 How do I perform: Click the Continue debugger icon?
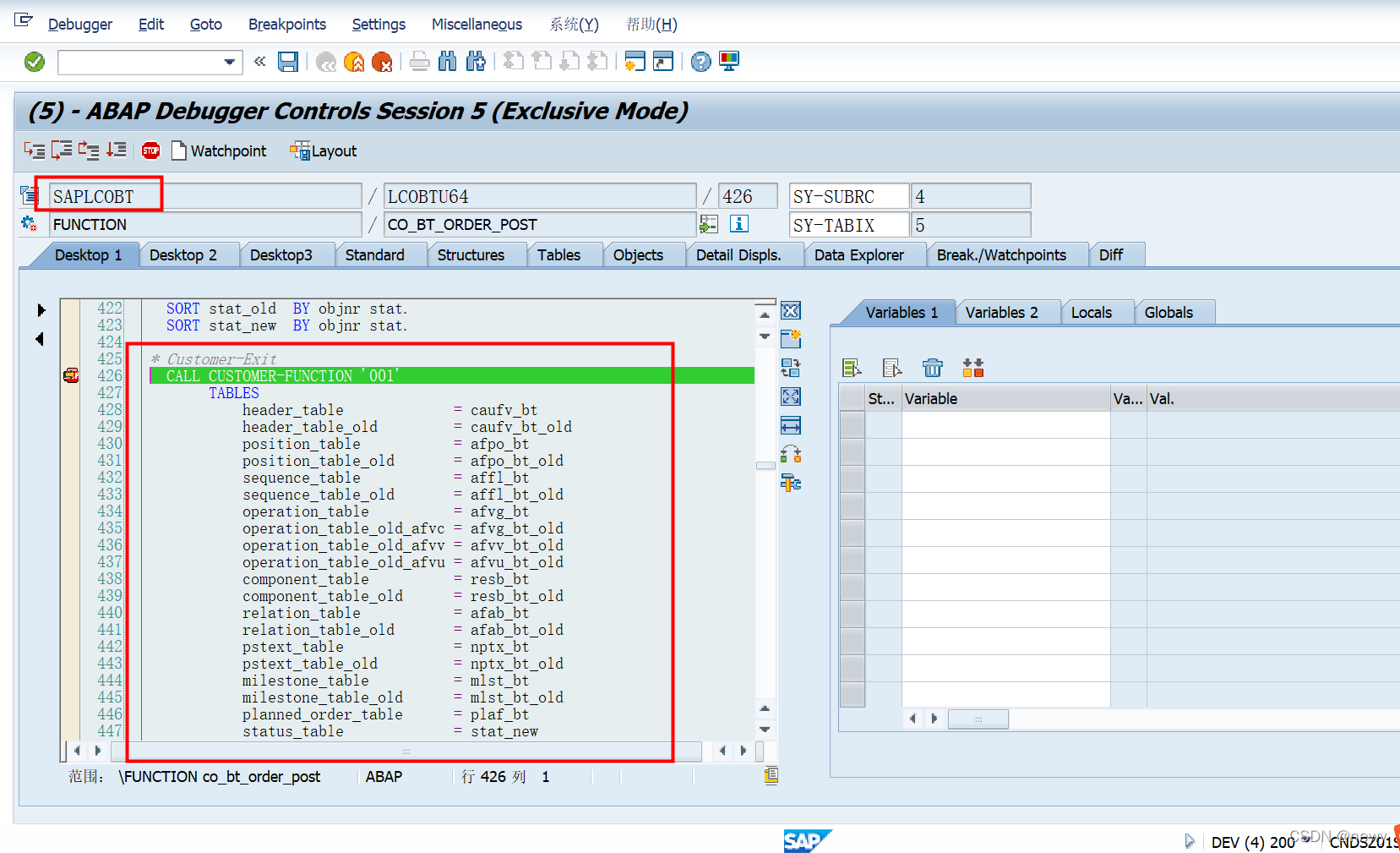117,150
